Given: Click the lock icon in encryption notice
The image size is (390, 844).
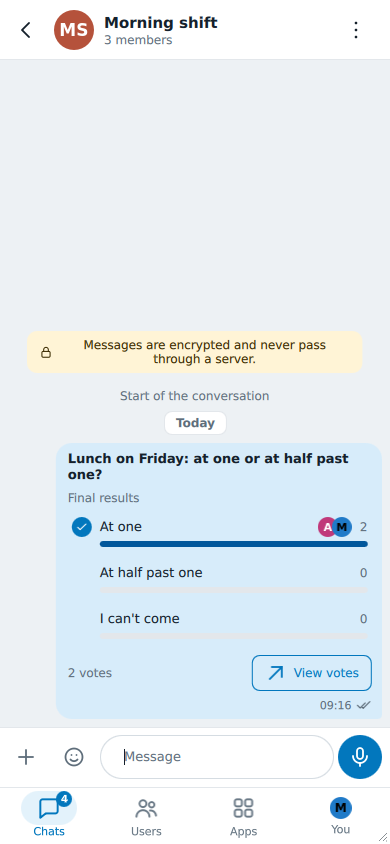Looking at the screenshot, I should (x=46, y=353).
